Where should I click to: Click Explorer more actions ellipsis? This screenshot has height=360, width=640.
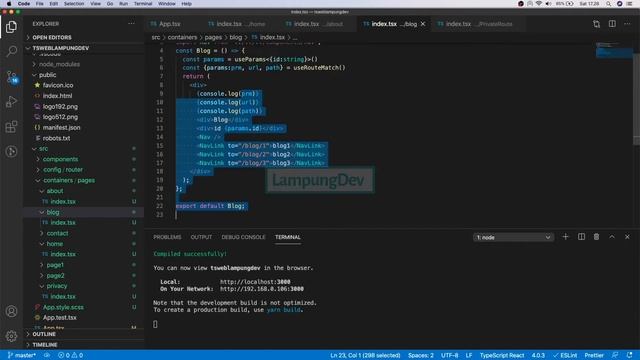pyautogui.click(x=131, y=24)
